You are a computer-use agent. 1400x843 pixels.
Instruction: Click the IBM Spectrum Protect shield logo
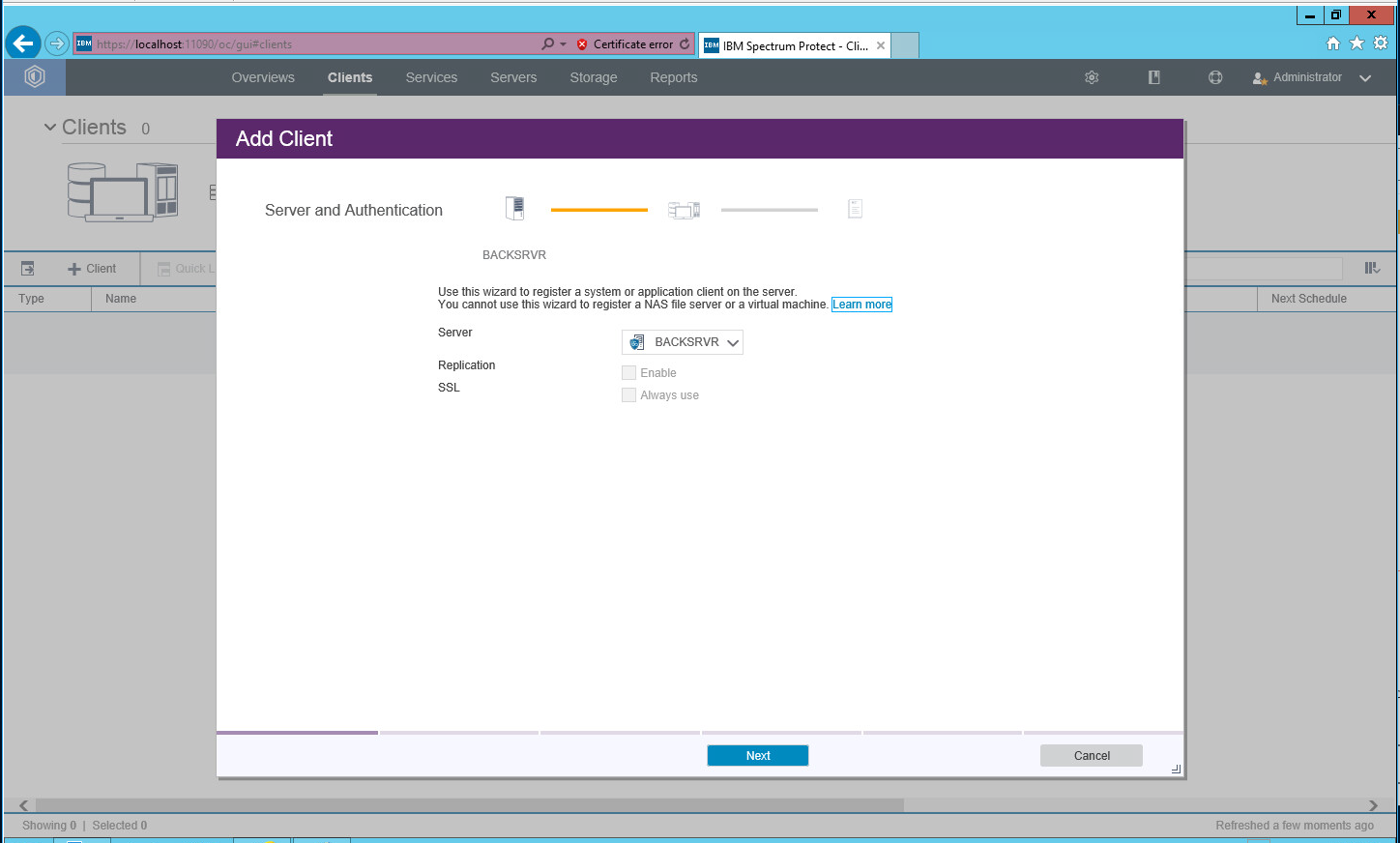35,77
